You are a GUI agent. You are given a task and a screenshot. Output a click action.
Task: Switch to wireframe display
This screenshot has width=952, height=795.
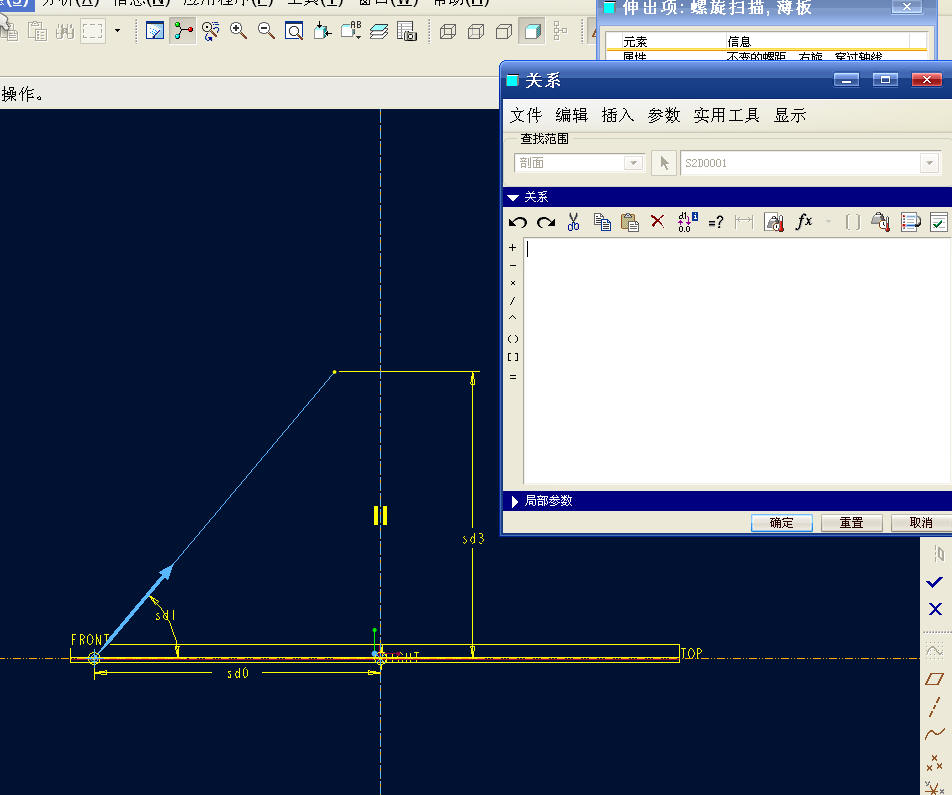click(x=447, y=32)
